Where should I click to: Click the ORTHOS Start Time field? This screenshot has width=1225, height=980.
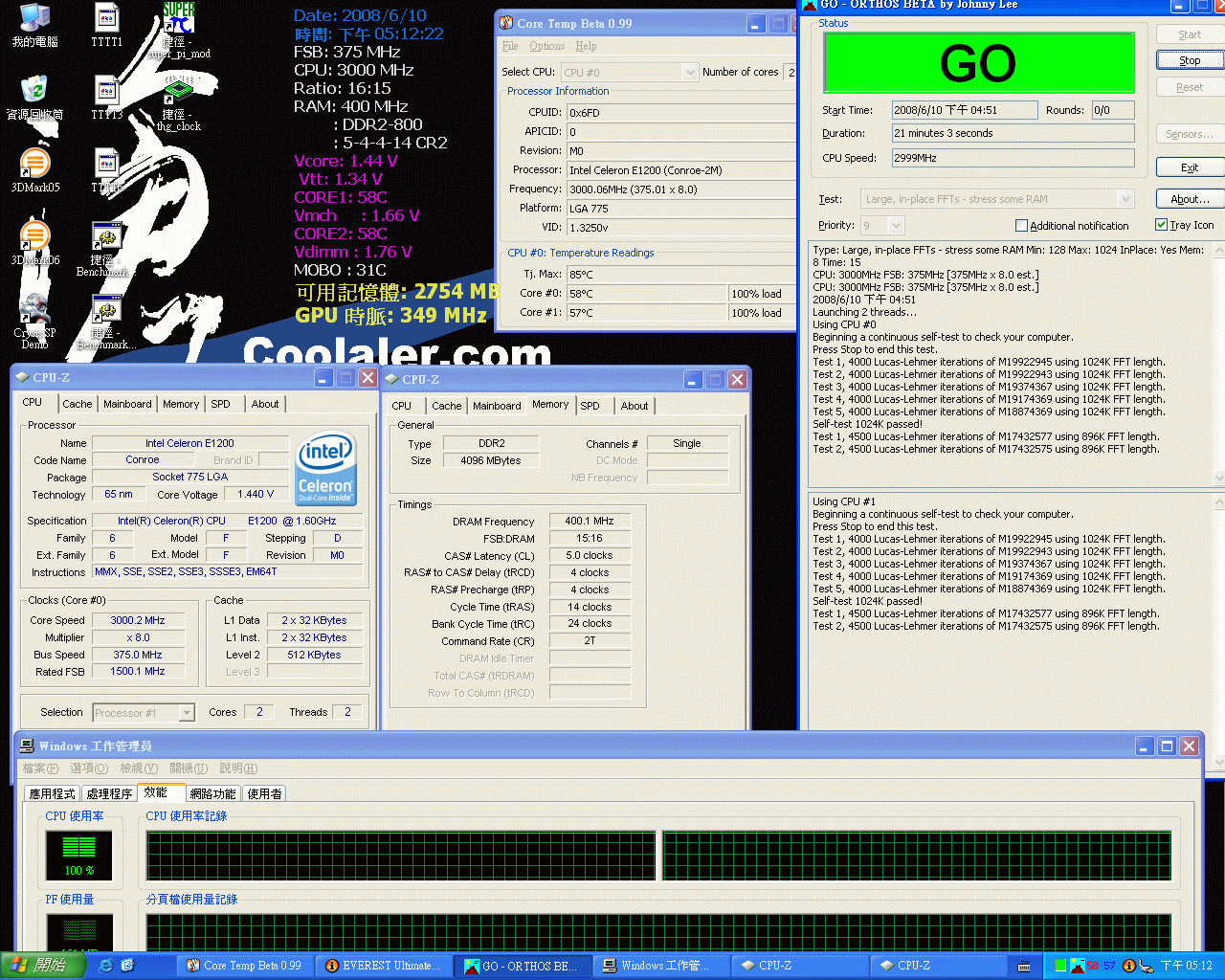point(965,110)
